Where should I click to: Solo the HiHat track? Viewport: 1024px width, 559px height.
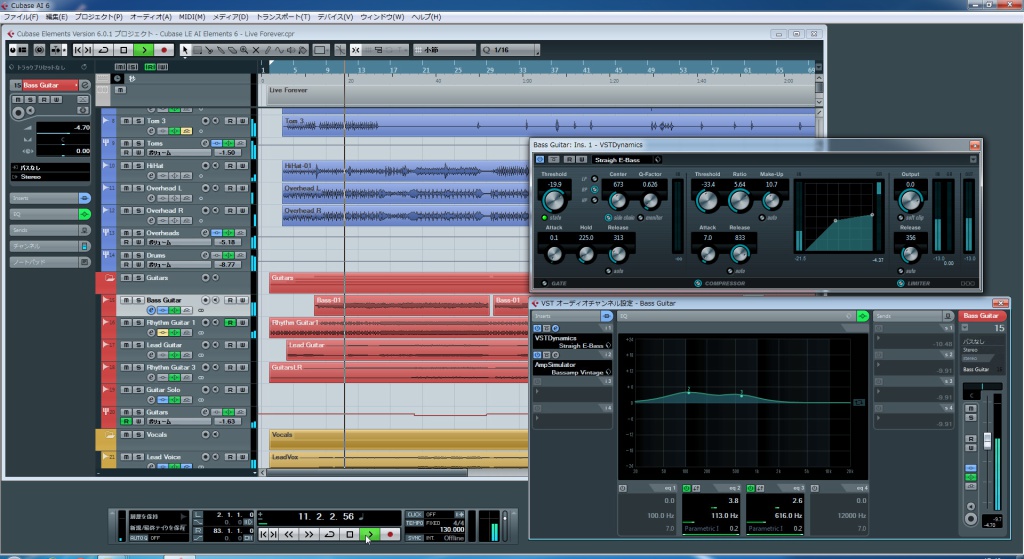pos(138,166)
